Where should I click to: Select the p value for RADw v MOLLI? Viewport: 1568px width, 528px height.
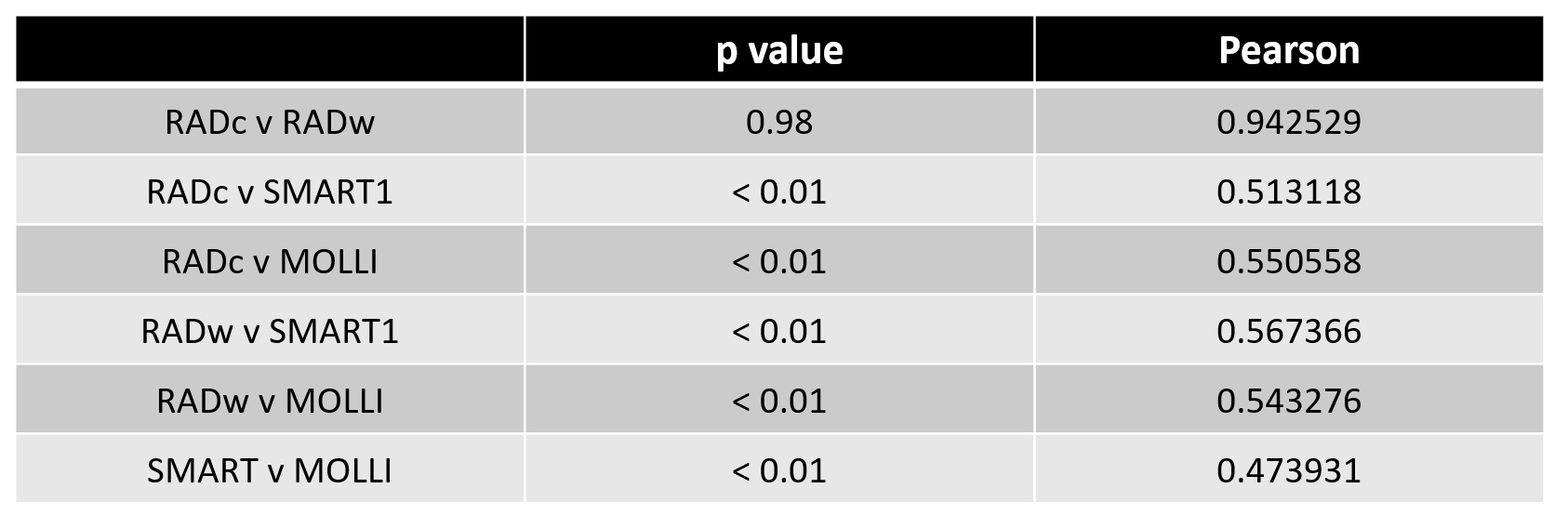click(779, 402)
